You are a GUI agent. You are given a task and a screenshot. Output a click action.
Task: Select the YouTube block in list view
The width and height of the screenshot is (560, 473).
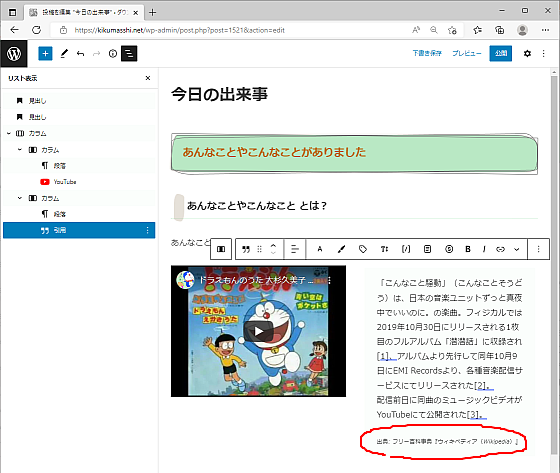coord(79,182)
